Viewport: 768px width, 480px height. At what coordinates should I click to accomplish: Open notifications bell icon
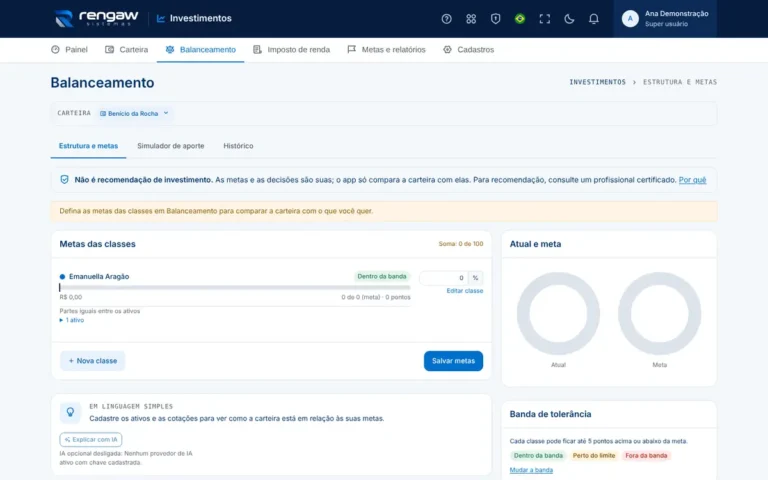594,19
